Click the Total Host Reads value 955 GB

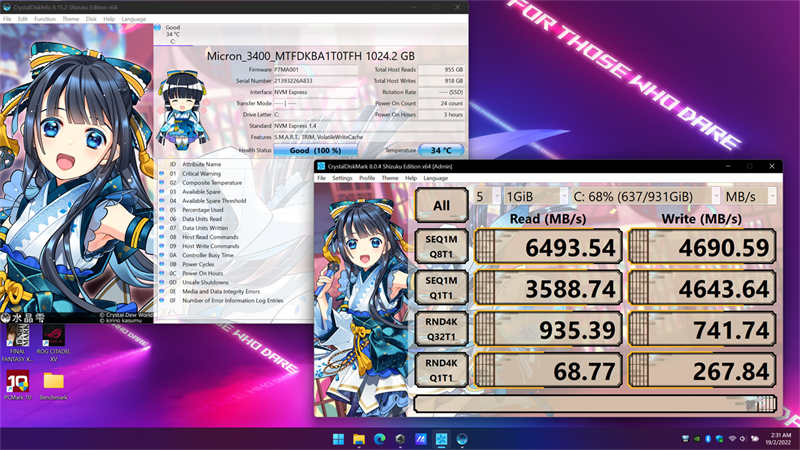pos(441,69)
